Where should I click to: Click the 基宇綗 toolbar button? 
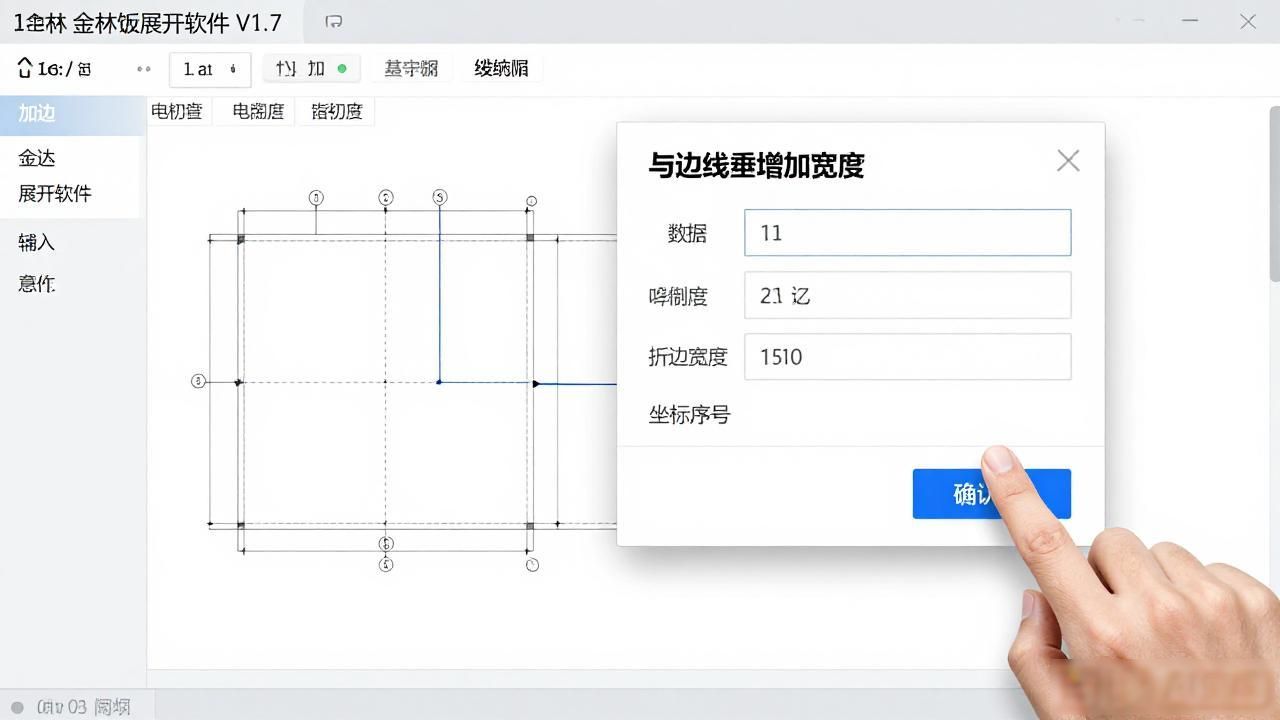[411, 69]
